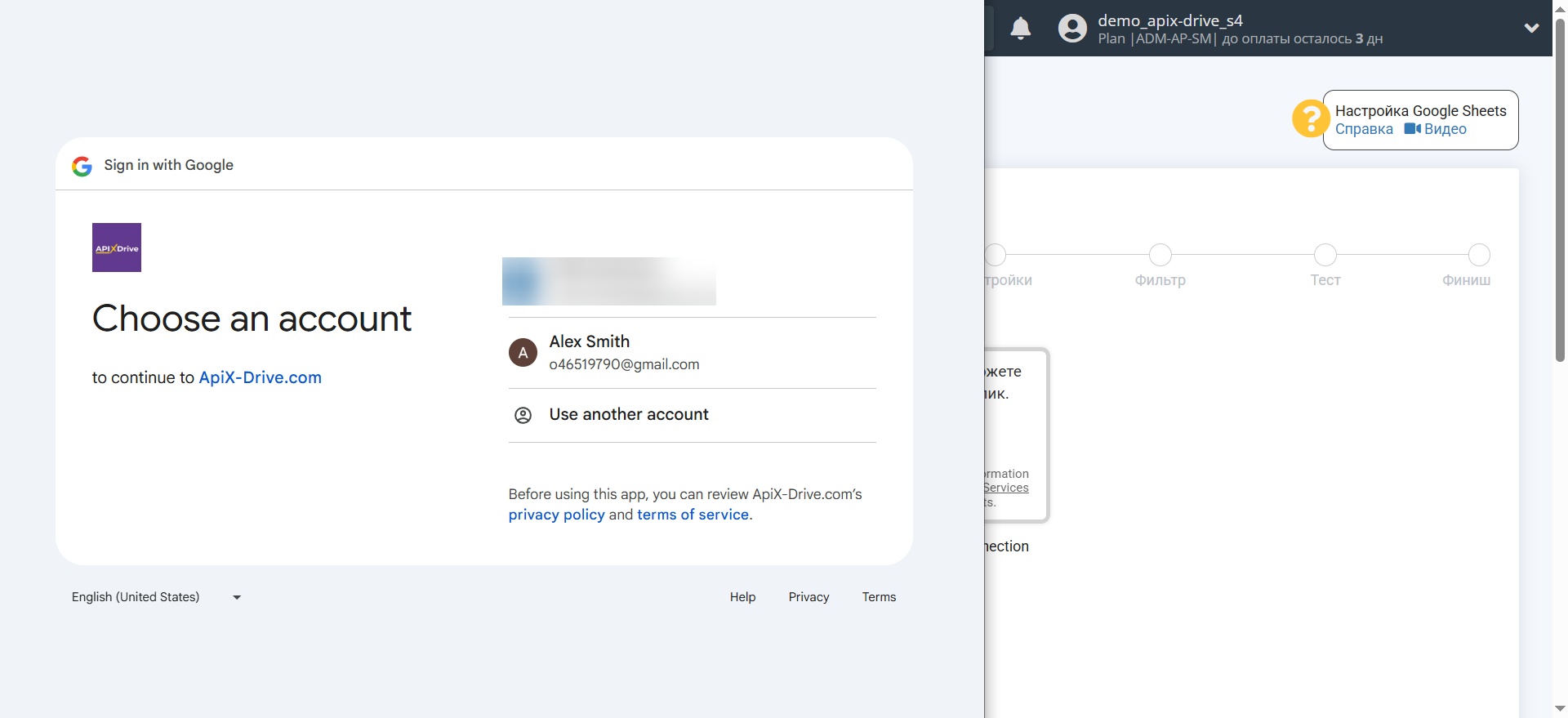Click the Google G logo
Screen dimensions: 1568x718
click(x=82, y=166)
